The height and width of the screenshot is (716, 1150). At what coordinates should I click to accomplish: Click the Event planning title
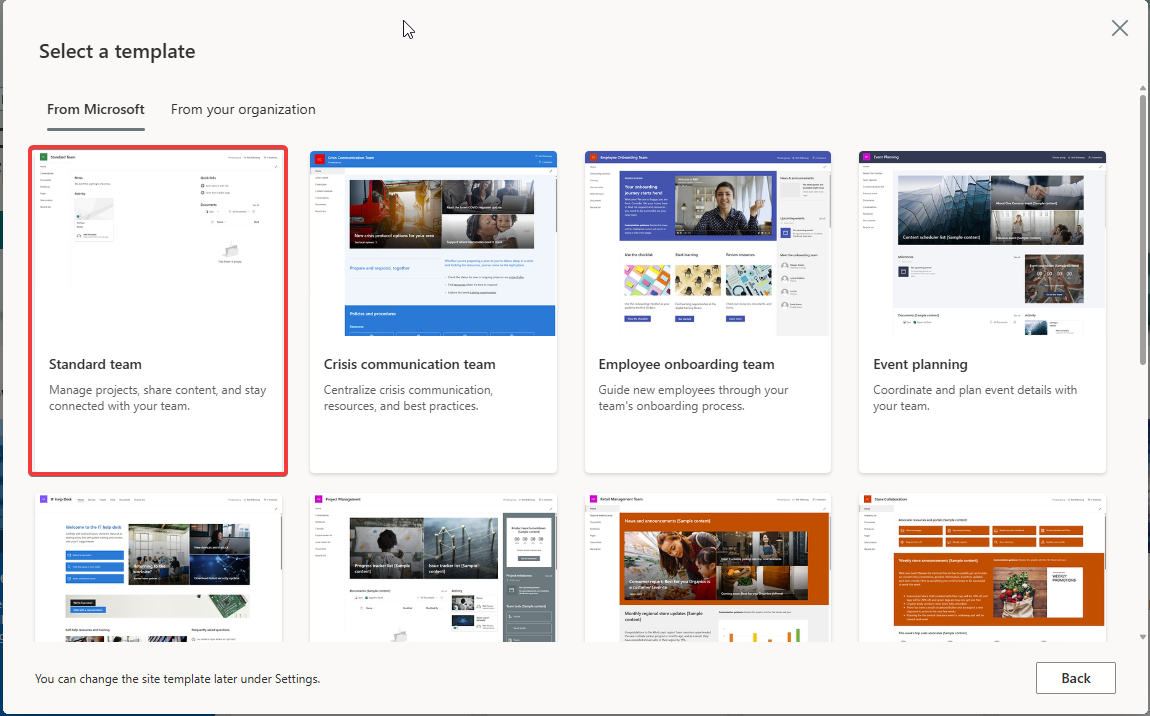point(920,365)
